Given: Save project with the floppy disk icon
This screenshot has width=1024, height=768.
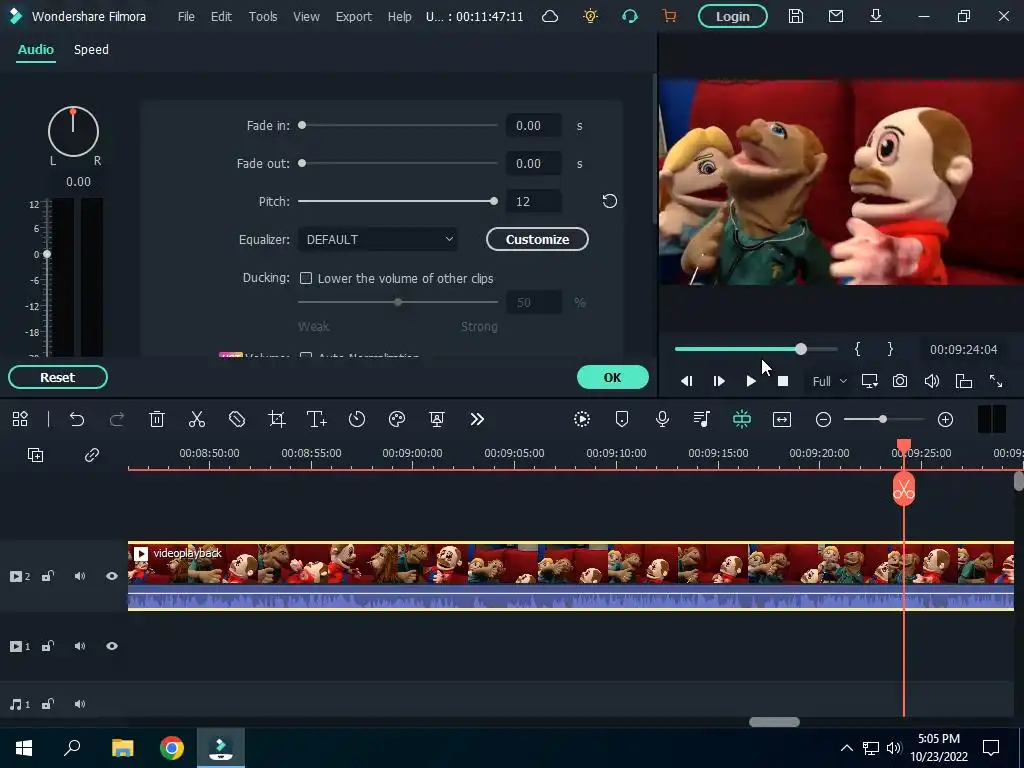Looking at the screenshot, I should (795, 16).
